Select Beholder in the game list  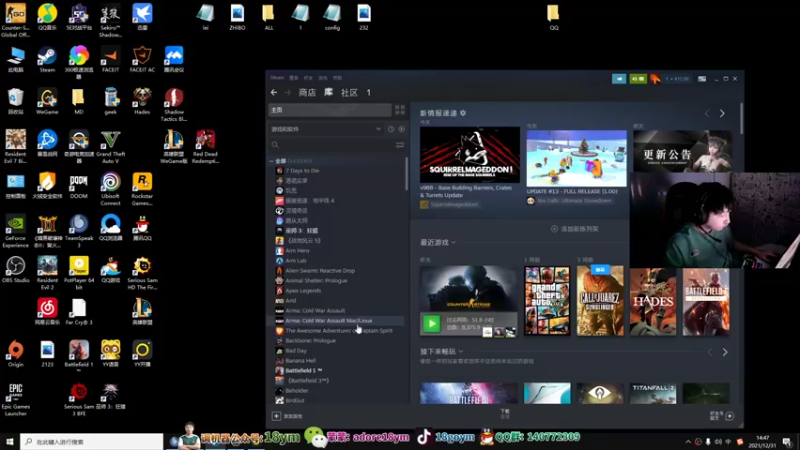[x=296, y=390]
